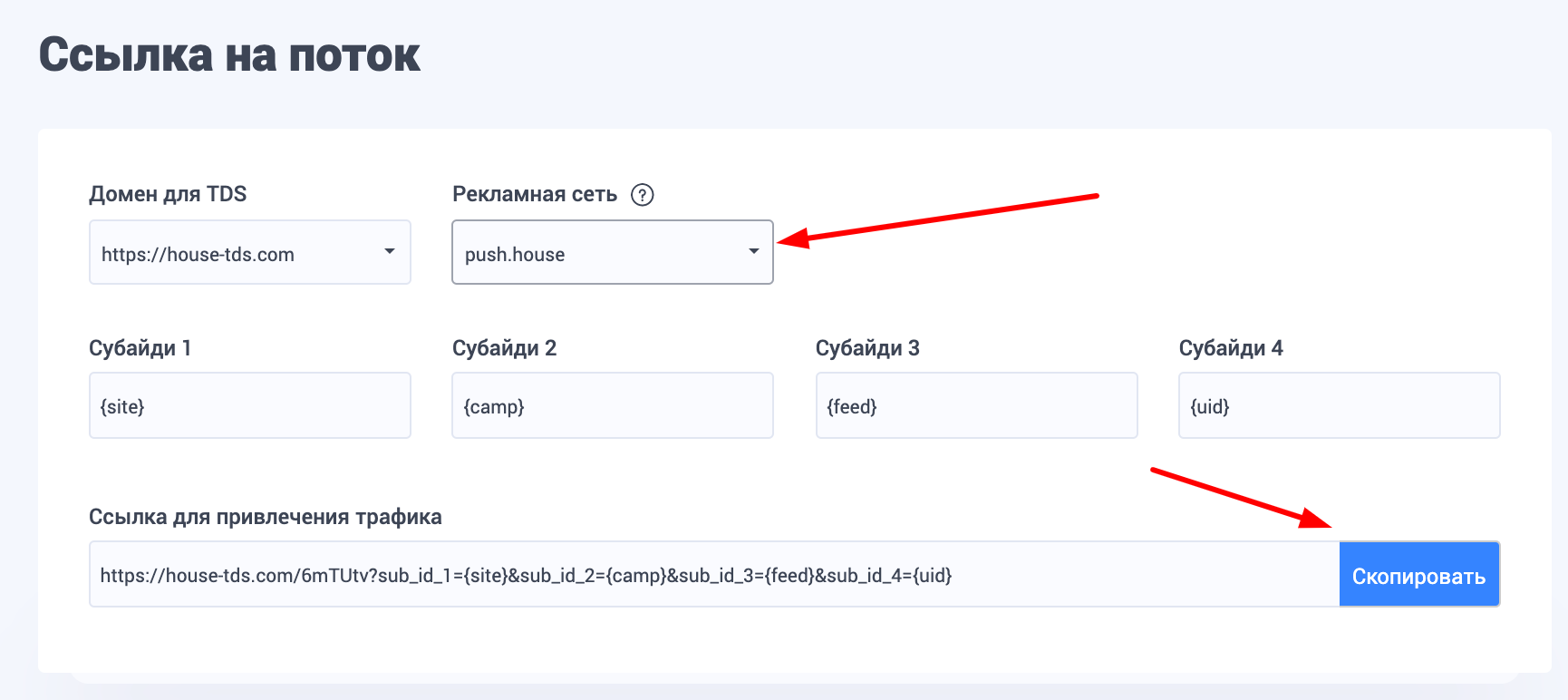Viewport: 1568px width, 700px height.
Task: Select the https://house-tds.com text in the domain box
Action: [x=198, y=255]
